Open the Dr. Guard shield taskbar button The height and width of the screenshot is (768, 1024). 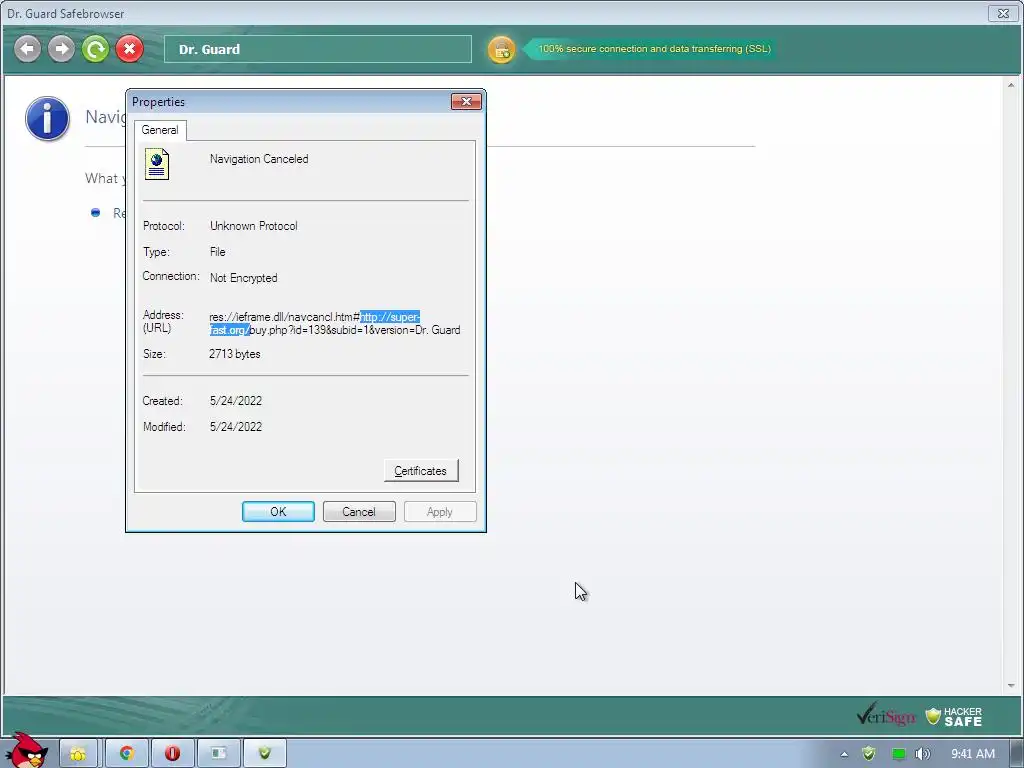(x=264, y=754)
